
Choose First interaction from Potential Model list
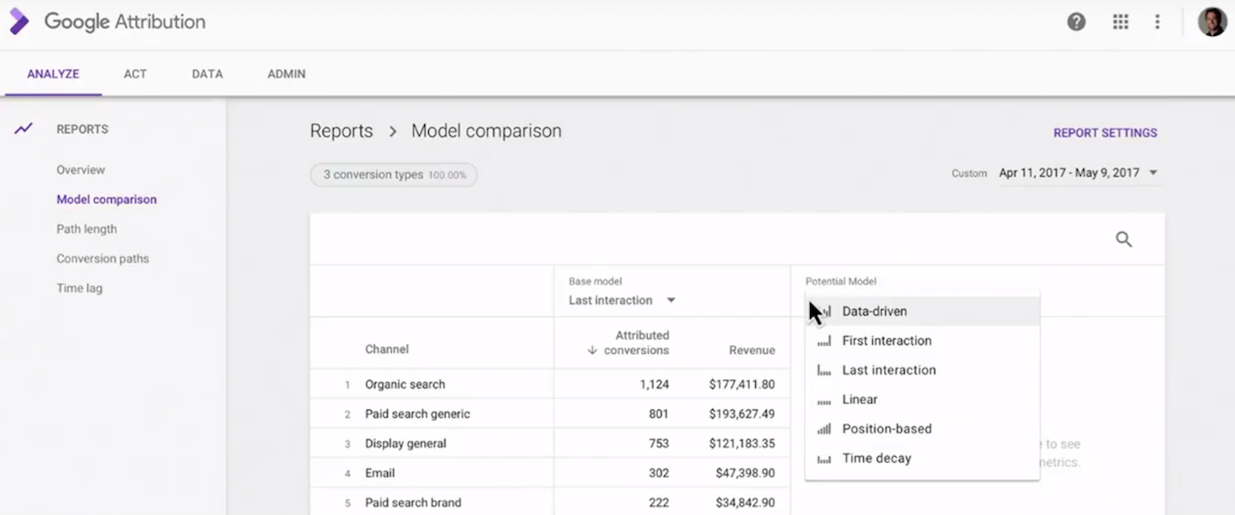point(922,341)
